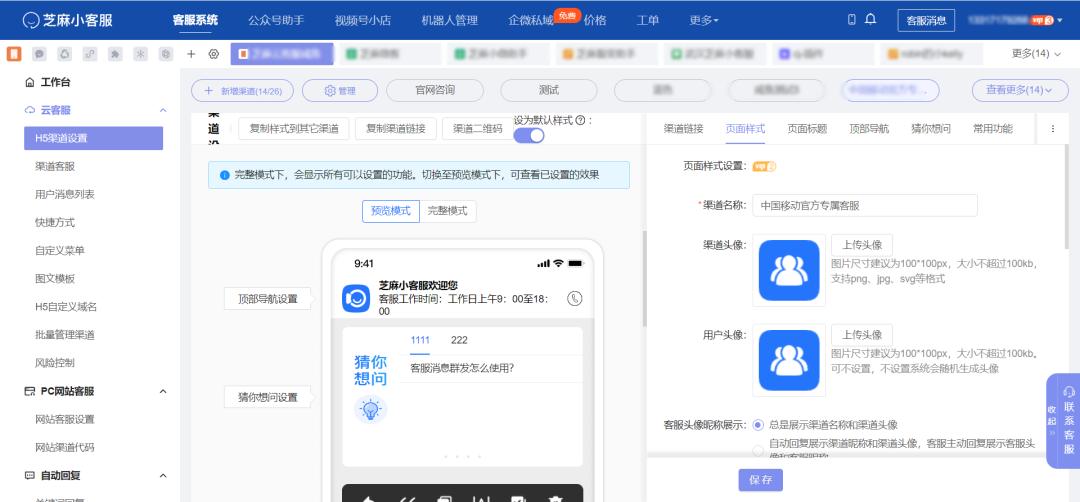
Task: Switch to the 常用功能 tab
Action: pos(993,129)
